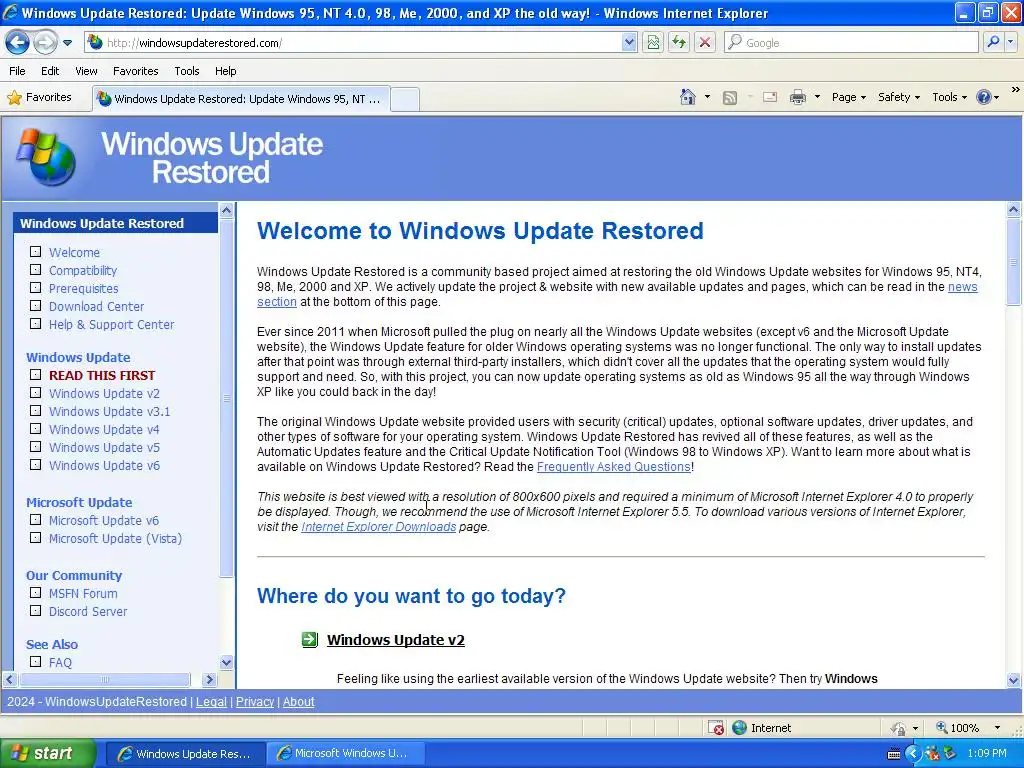Open the Tools command bar menu

[x=949, y=97]
